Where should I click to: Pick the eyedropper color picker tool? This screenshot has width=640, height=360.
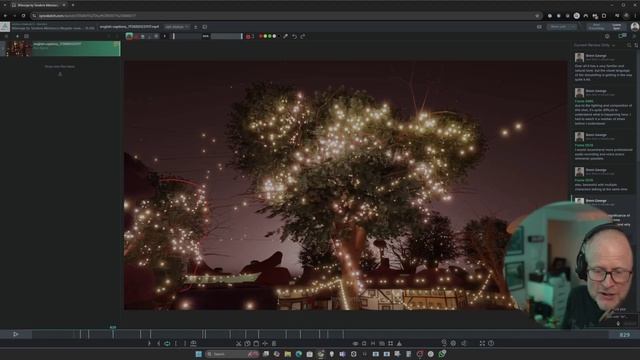[x=286, y=36]
